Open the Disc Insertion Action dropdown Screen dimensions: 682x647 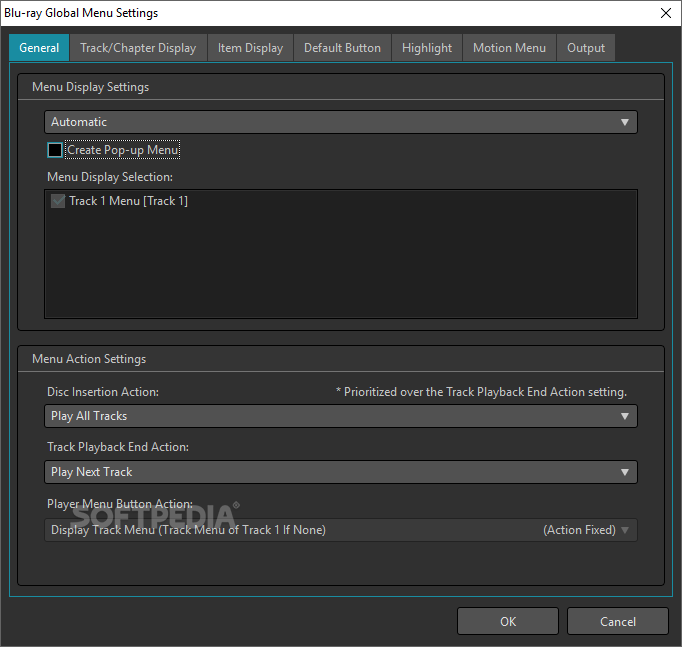(x=341, y=416)
